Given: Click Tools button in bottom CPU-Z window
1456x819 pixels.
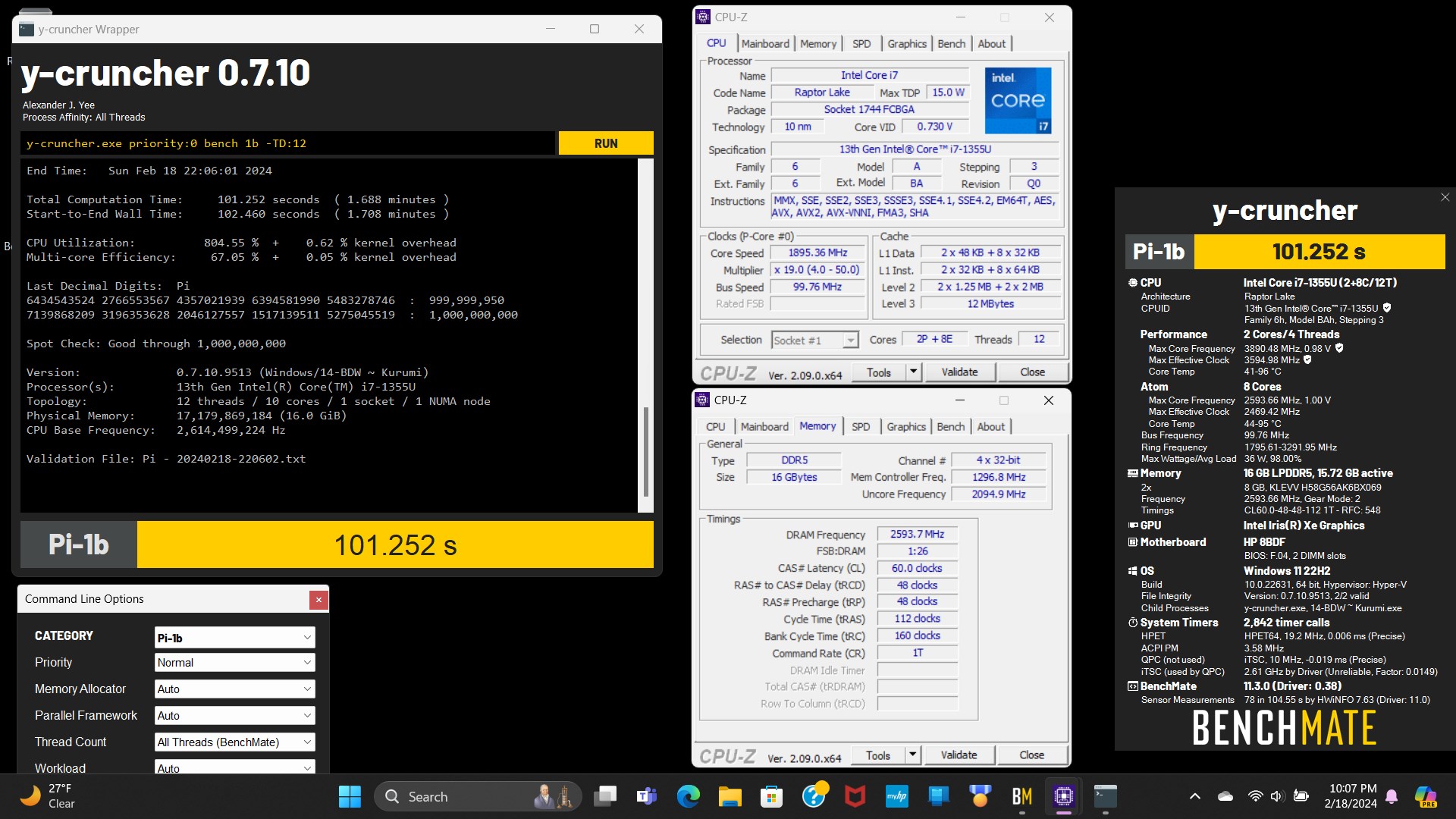Looking at the screenshot, I should (x=877, y=755).
